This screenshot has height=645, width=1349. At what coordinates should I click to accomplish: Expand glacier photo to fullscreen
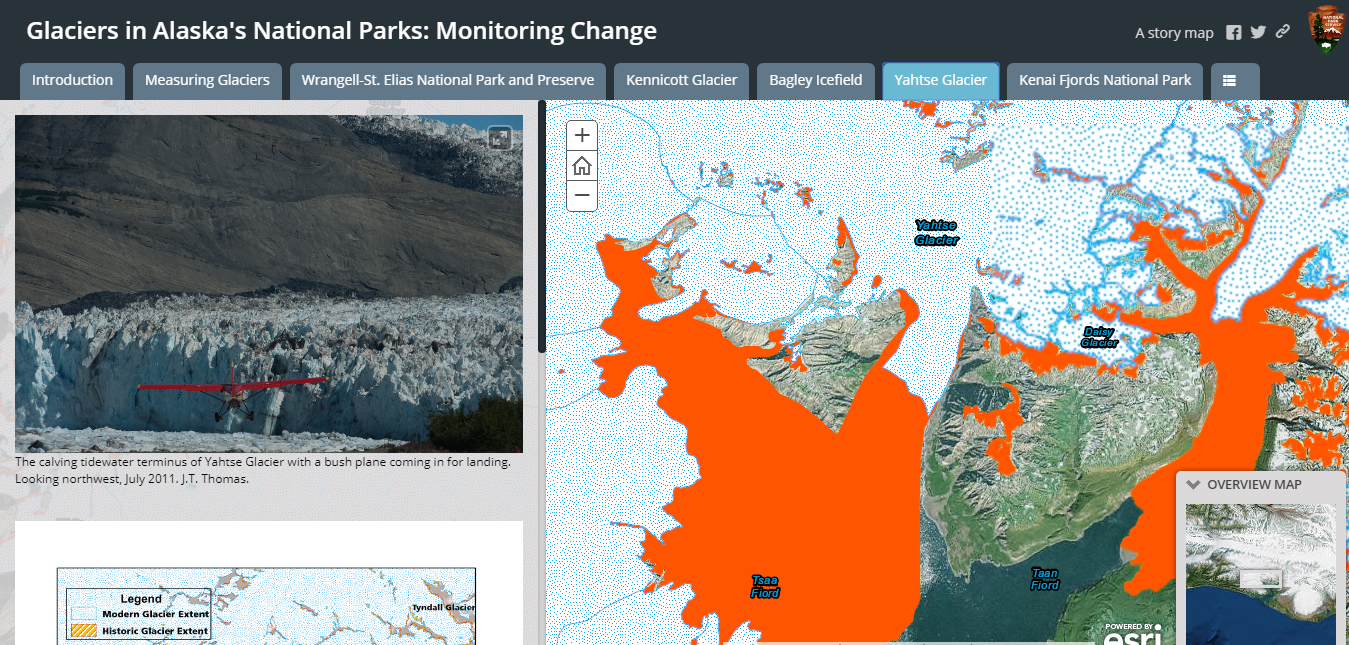[499, 138]
